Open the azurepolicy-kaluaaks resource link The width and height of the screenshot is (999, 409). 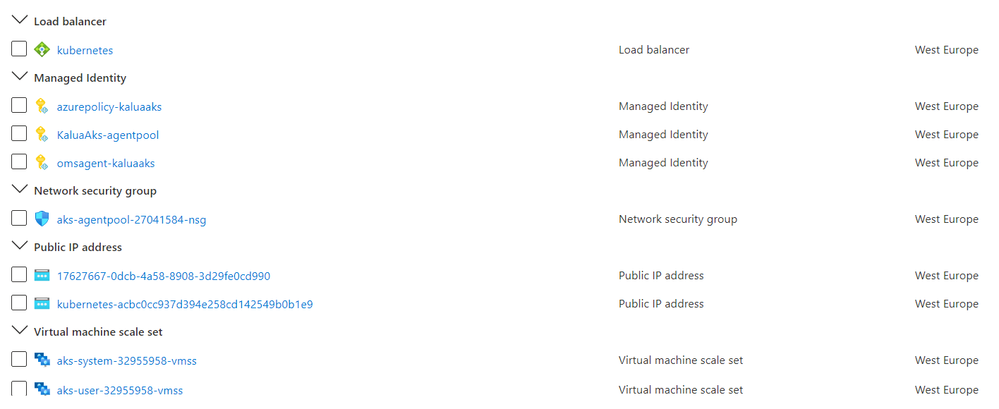(x=110, y=107)
